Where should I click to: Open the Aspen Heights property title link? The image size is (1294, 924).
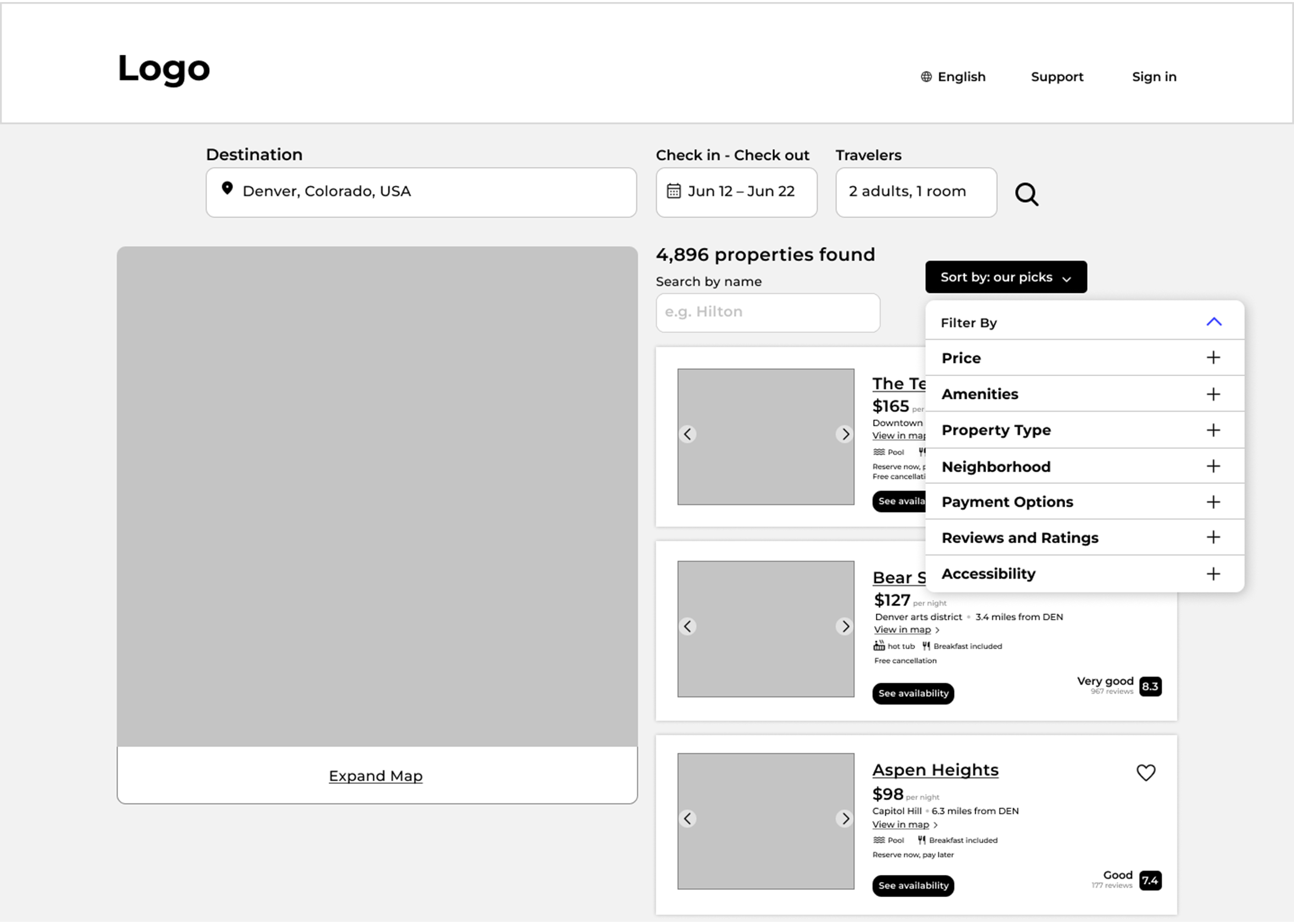click(935, 770)
